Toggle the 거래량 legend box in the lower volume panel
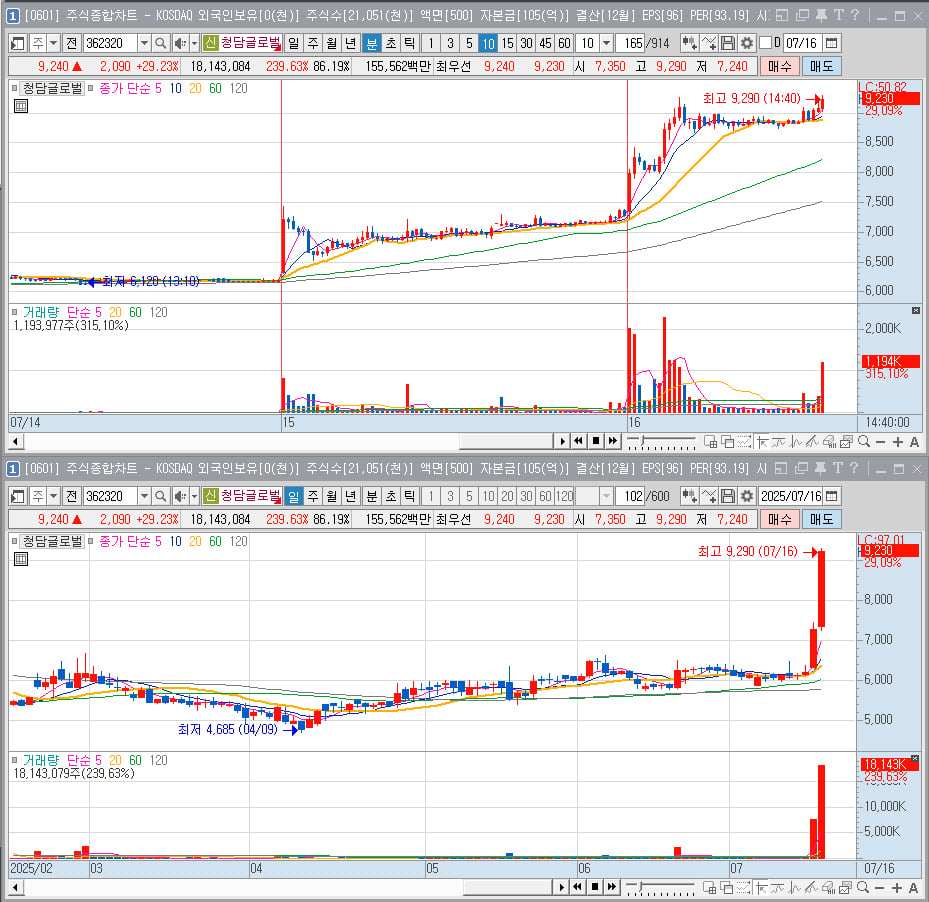Viewport: 929px width, 902px height. click(14, 760)
